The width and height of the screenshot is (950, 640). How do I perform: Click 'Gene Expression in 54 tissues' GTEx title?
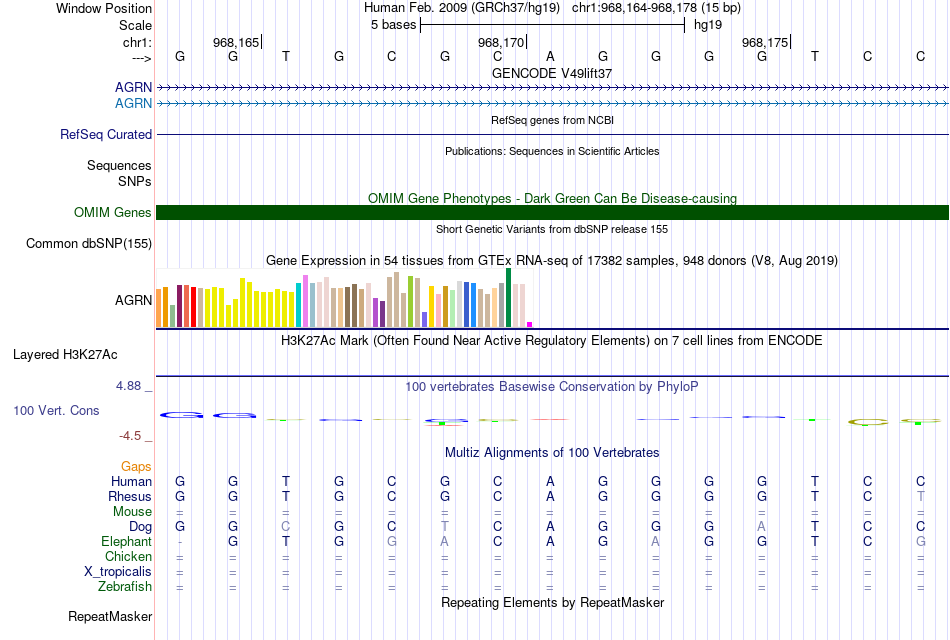[x=552, y=261]
